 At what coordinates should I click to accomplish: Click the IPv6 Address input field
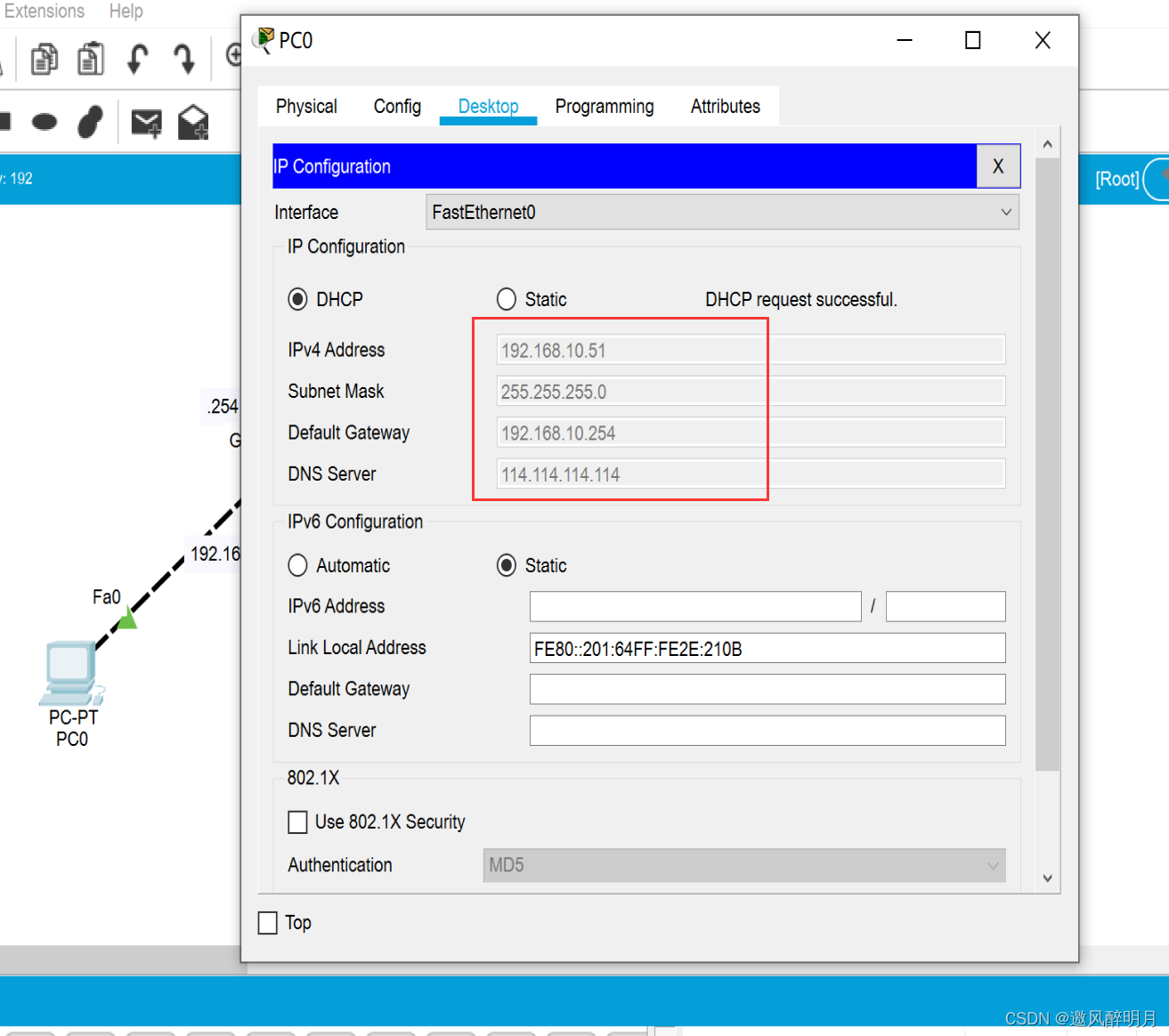pos(694,606)
